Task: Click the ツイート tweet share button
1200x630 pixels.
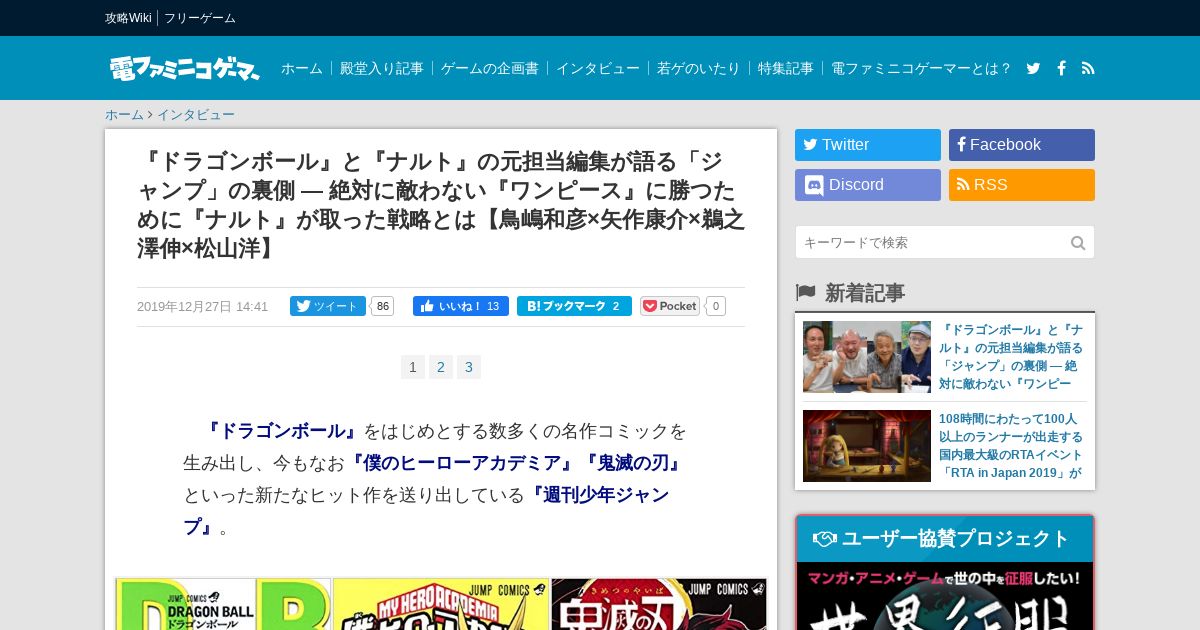Action: tap(328, 306)
